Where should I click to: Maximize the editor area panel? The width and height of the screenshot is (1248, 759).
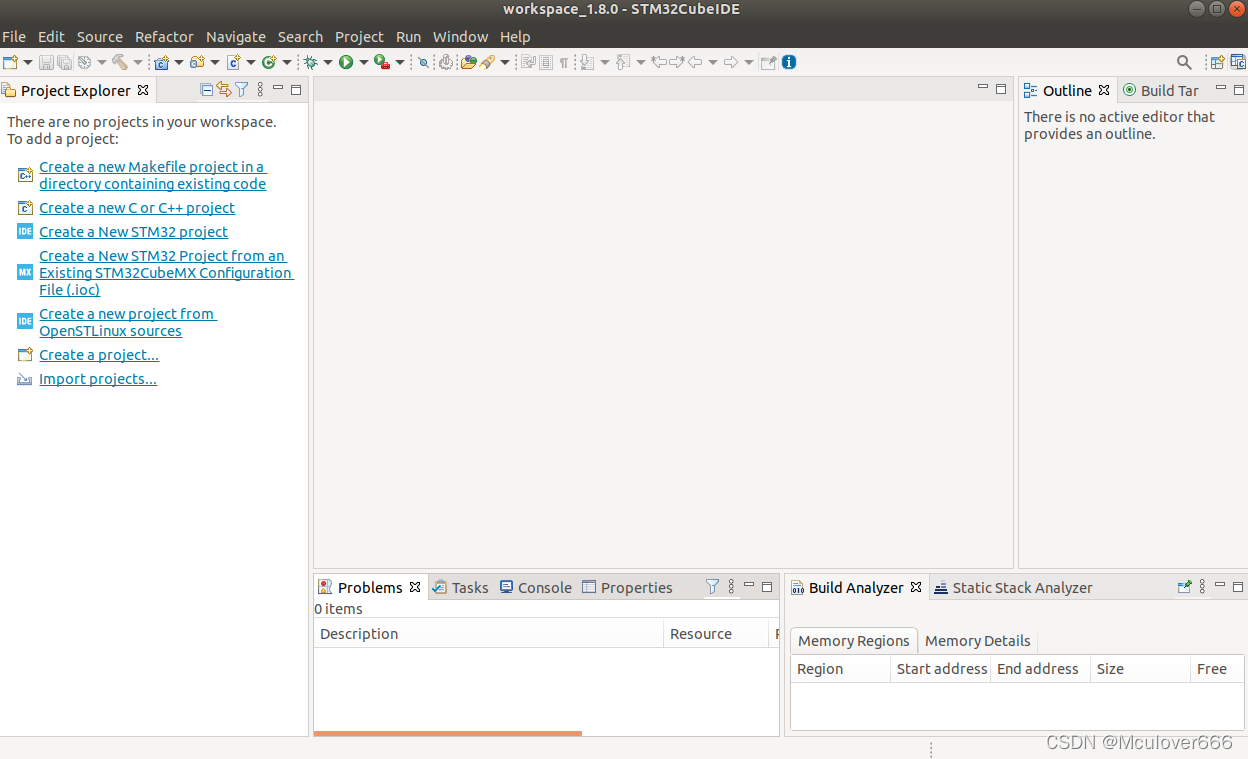point(1001,89)
